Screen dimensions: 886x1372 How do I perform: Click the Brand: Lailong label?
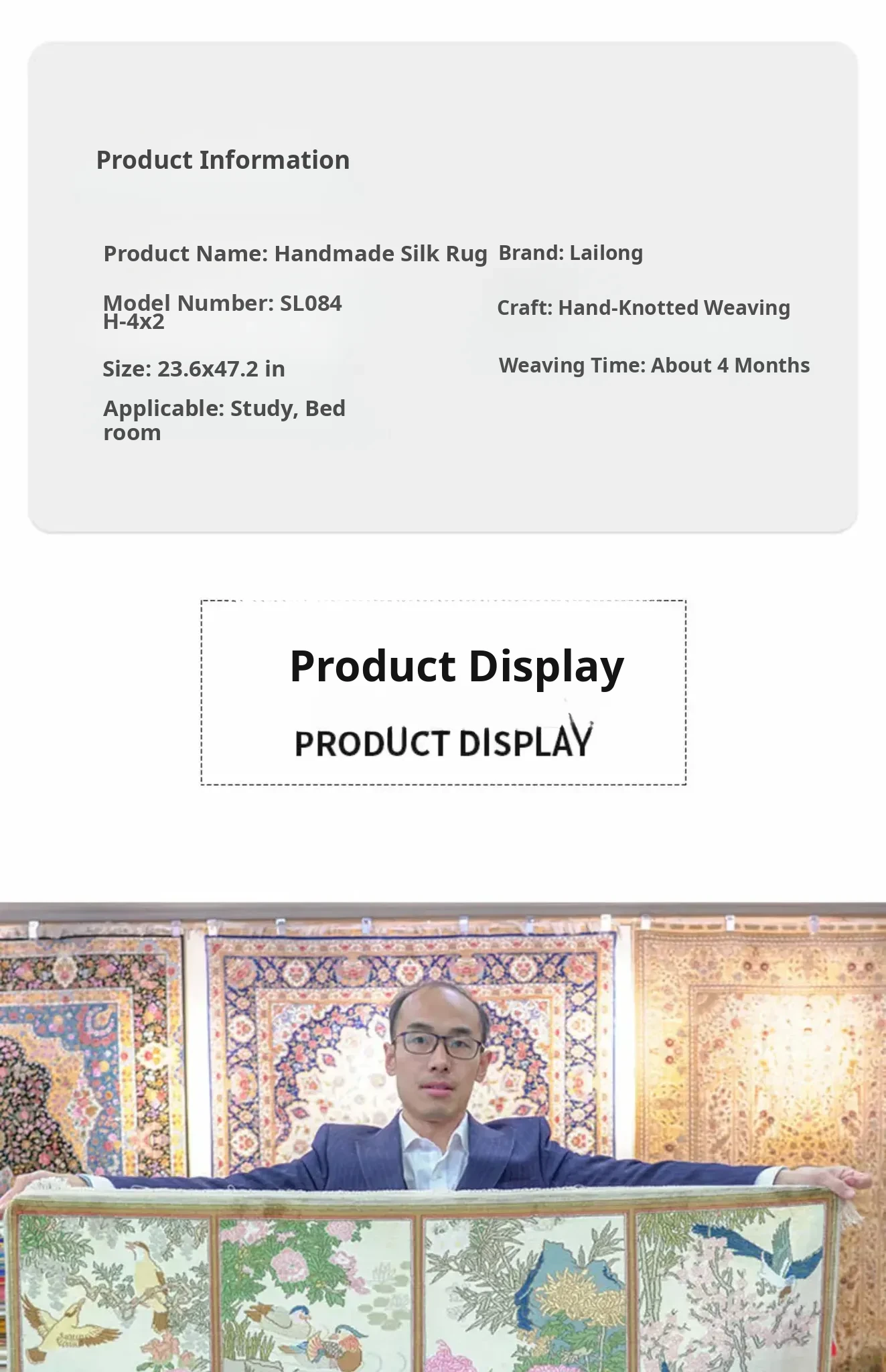tap(571, 253)
